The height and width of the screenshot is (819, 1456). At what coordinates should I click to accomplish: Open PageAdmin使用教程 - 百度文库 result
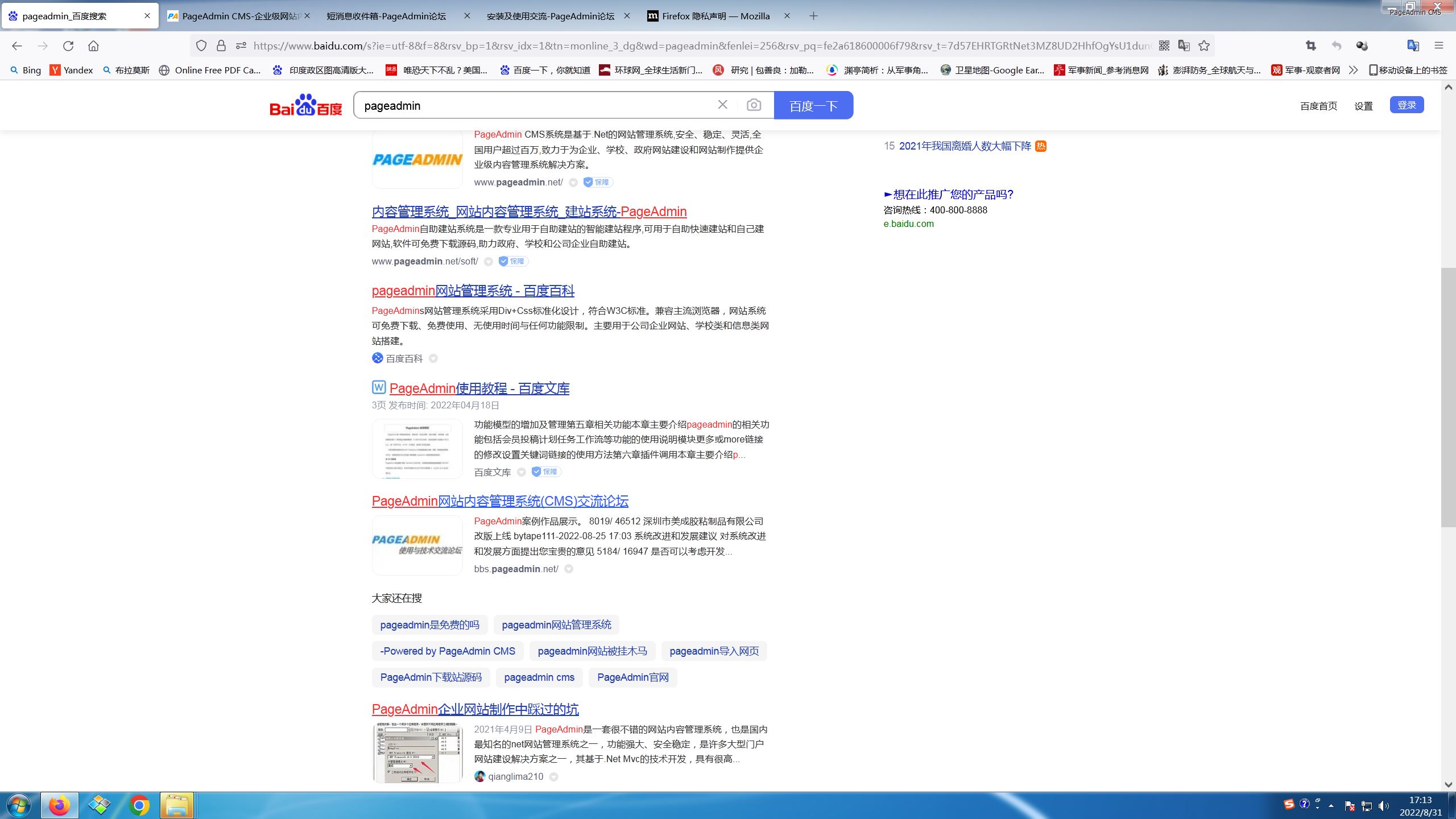click(479, 388)
